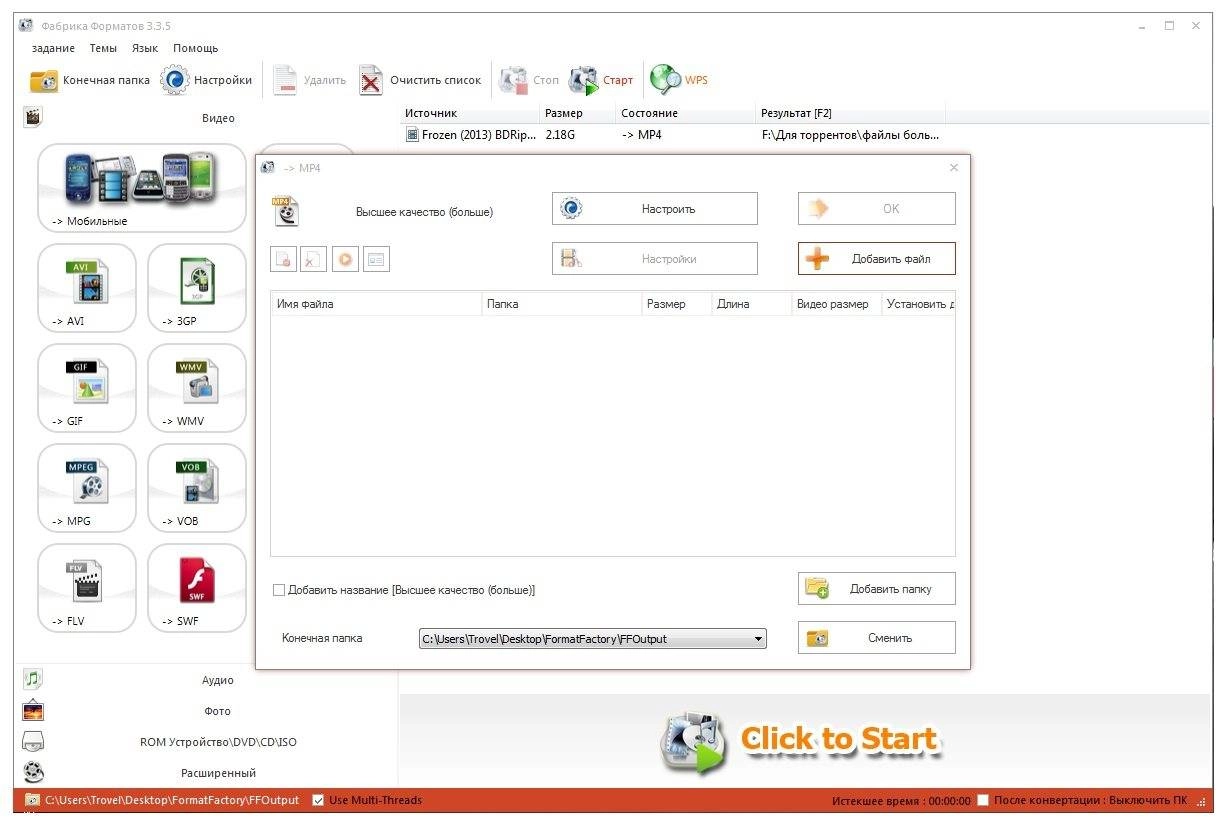The width and height of the screenshot is (1231, 832).
Task: Click the Длина column header in dialog
Action: click(x=752, y=304)
